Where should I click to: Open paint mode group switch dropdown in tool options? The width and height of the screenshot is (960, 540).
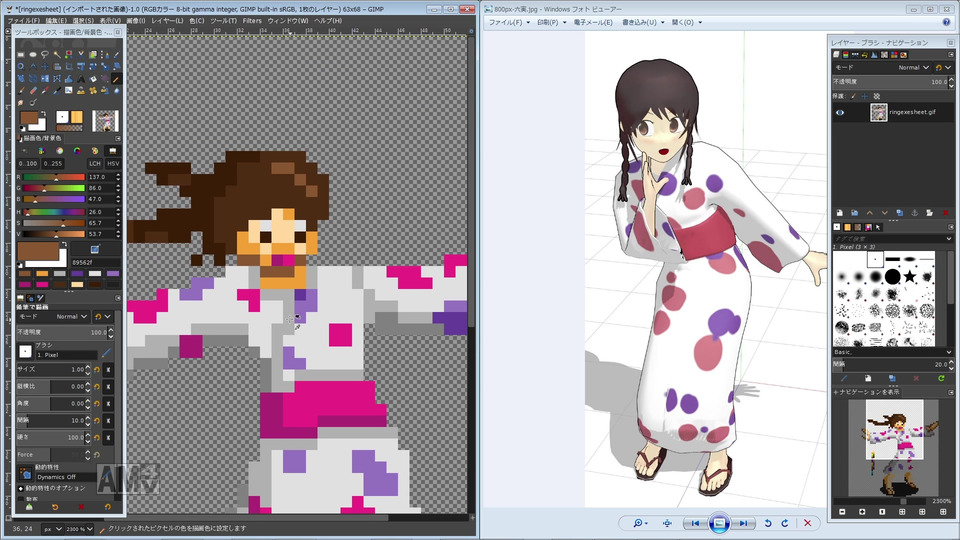click(102, 317)
